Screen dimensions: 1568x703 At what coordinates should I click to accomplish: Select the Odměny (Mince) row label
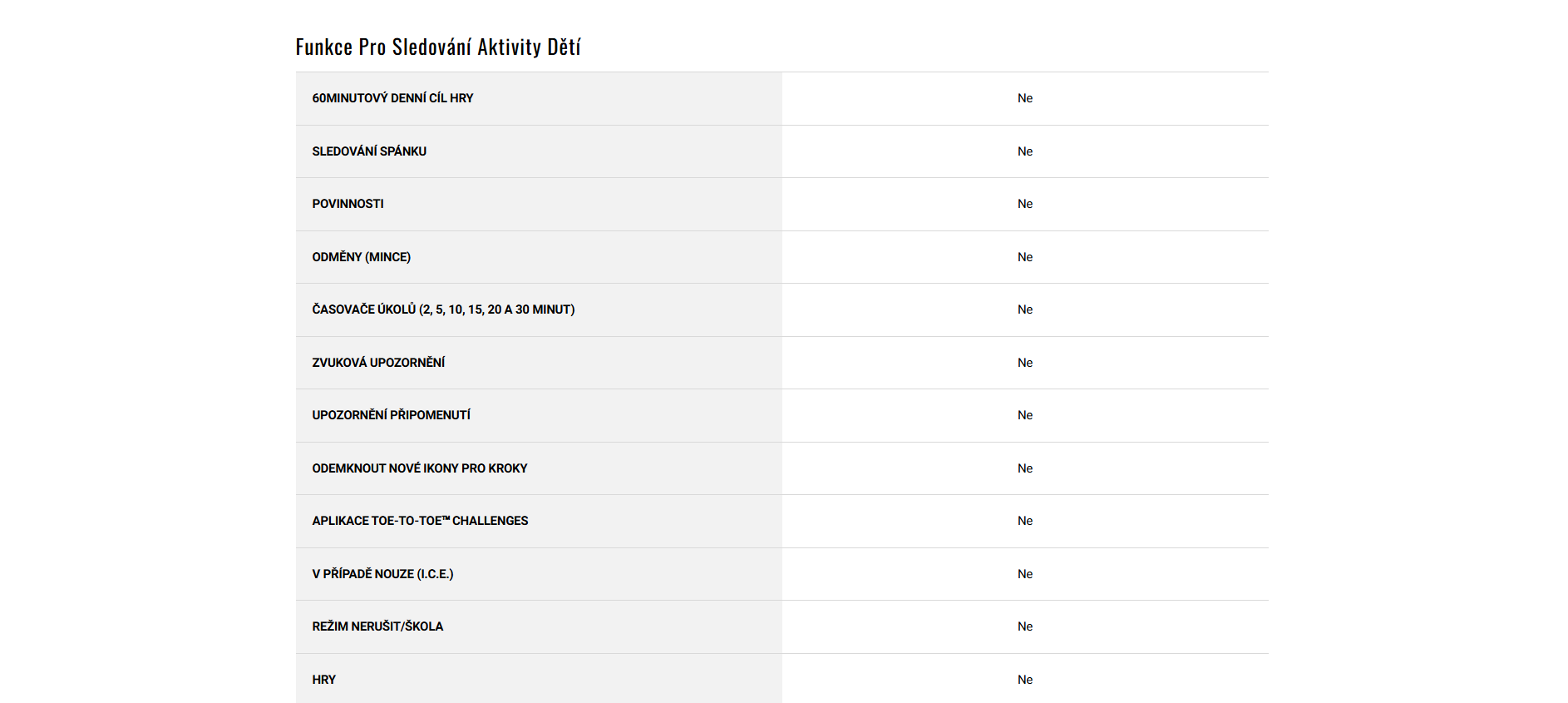[x=361, y=257]
